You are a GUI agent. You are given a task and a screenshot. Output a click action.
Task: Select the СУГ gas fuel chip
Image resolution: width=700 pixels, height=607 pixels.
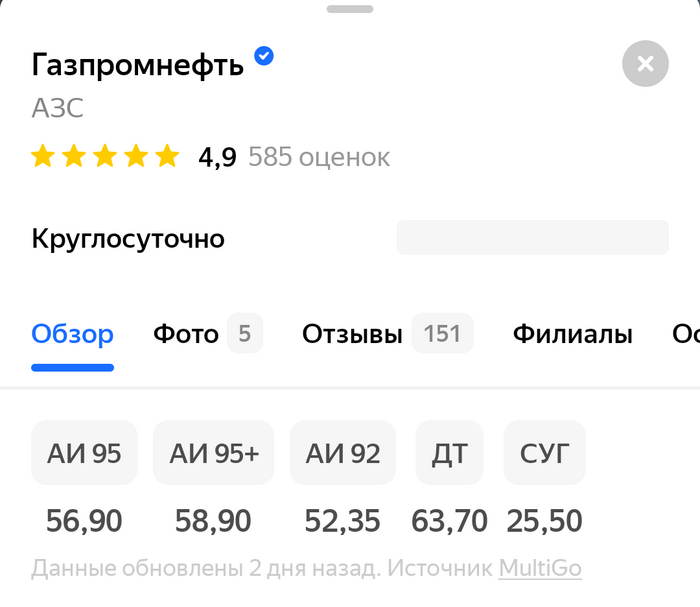coord(544,453)
